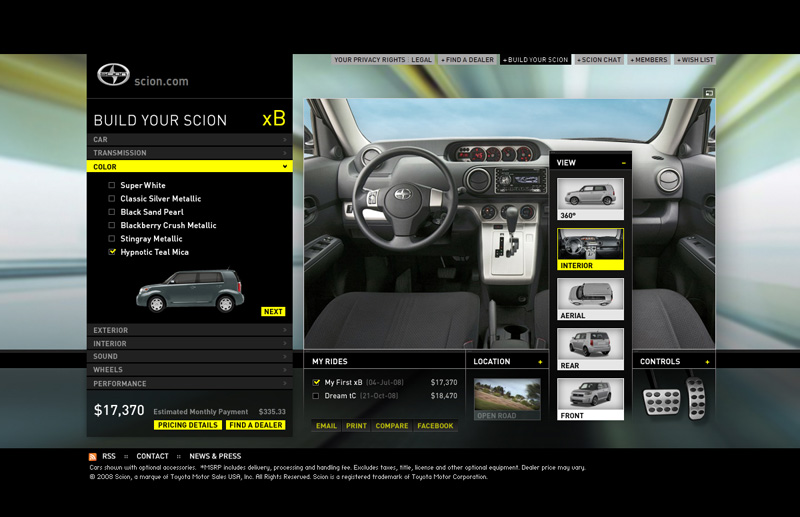
Task: Click the Print button
Action: click(x=356, y=426)
